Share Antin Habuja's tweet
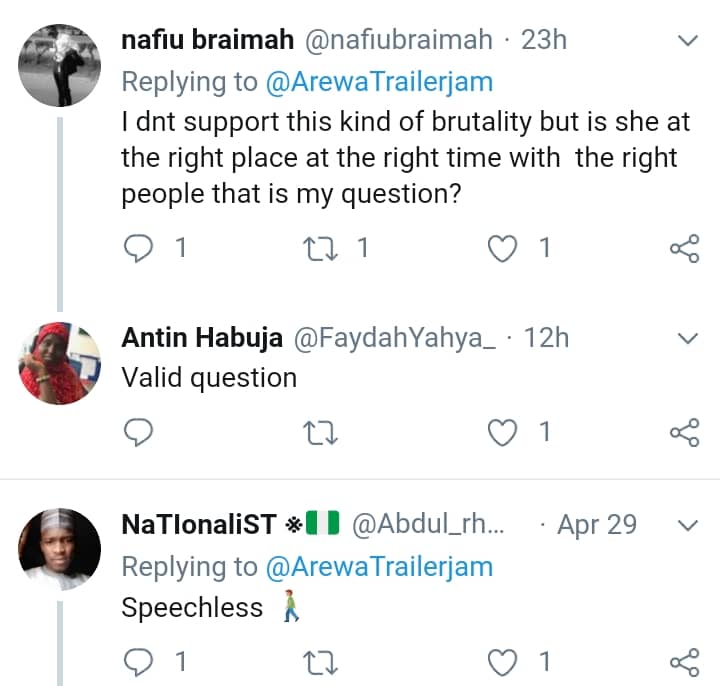This screenshot has height=686, width=720. tap(684, 431)
